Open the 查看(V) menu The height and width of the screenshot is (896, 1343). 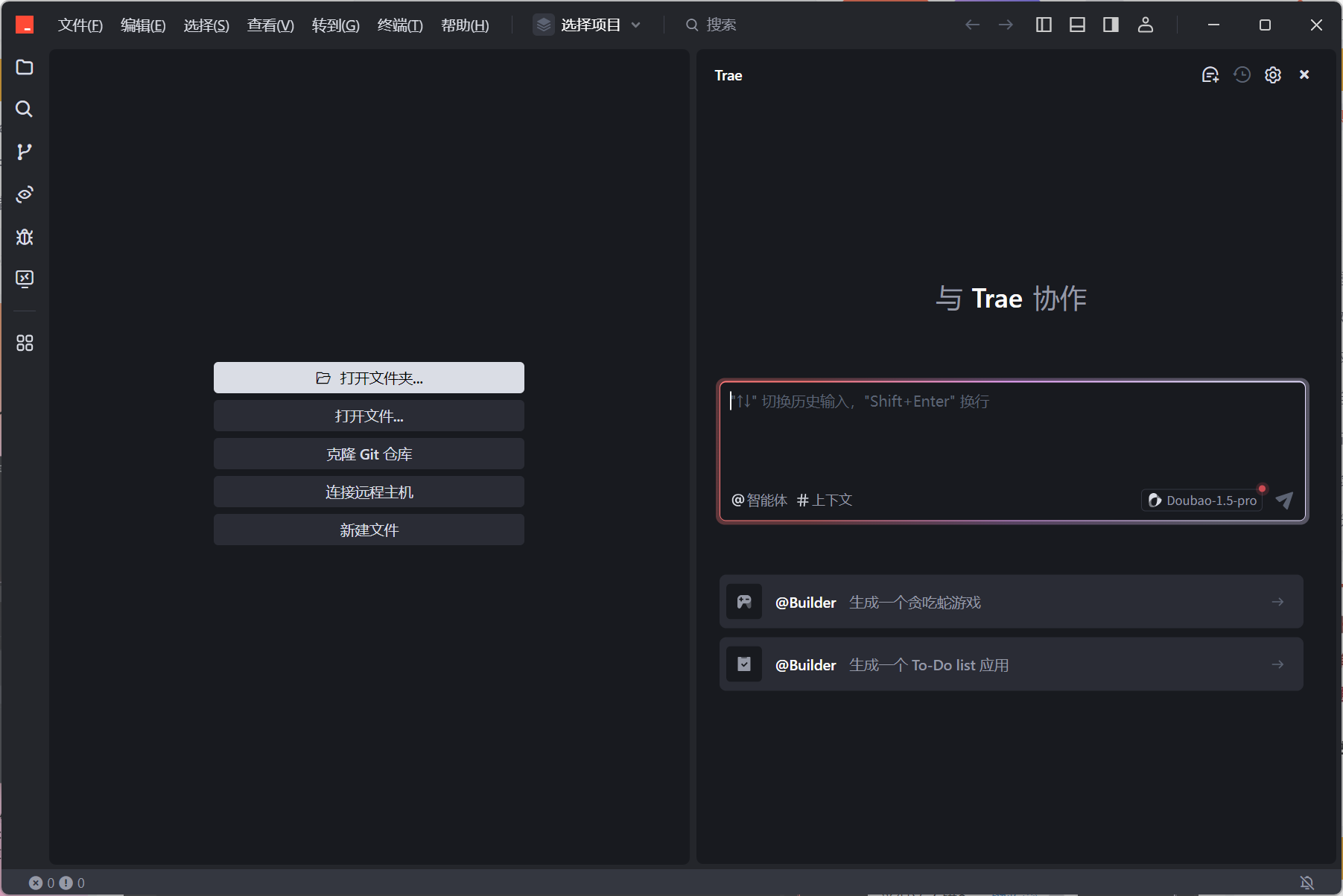point(270,25)
